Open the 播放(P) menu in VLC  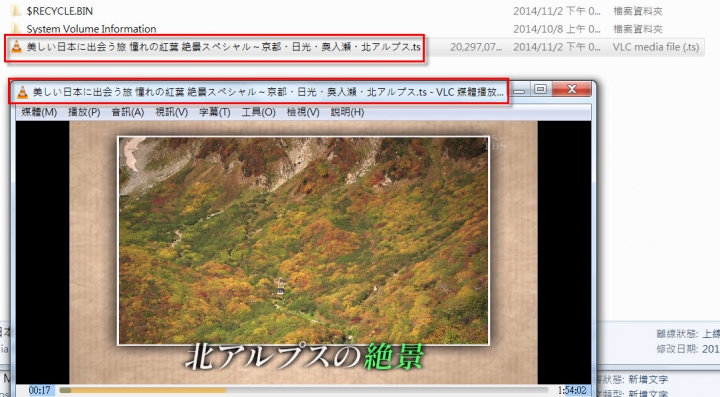pyautogui.click(x=84, y=112)
